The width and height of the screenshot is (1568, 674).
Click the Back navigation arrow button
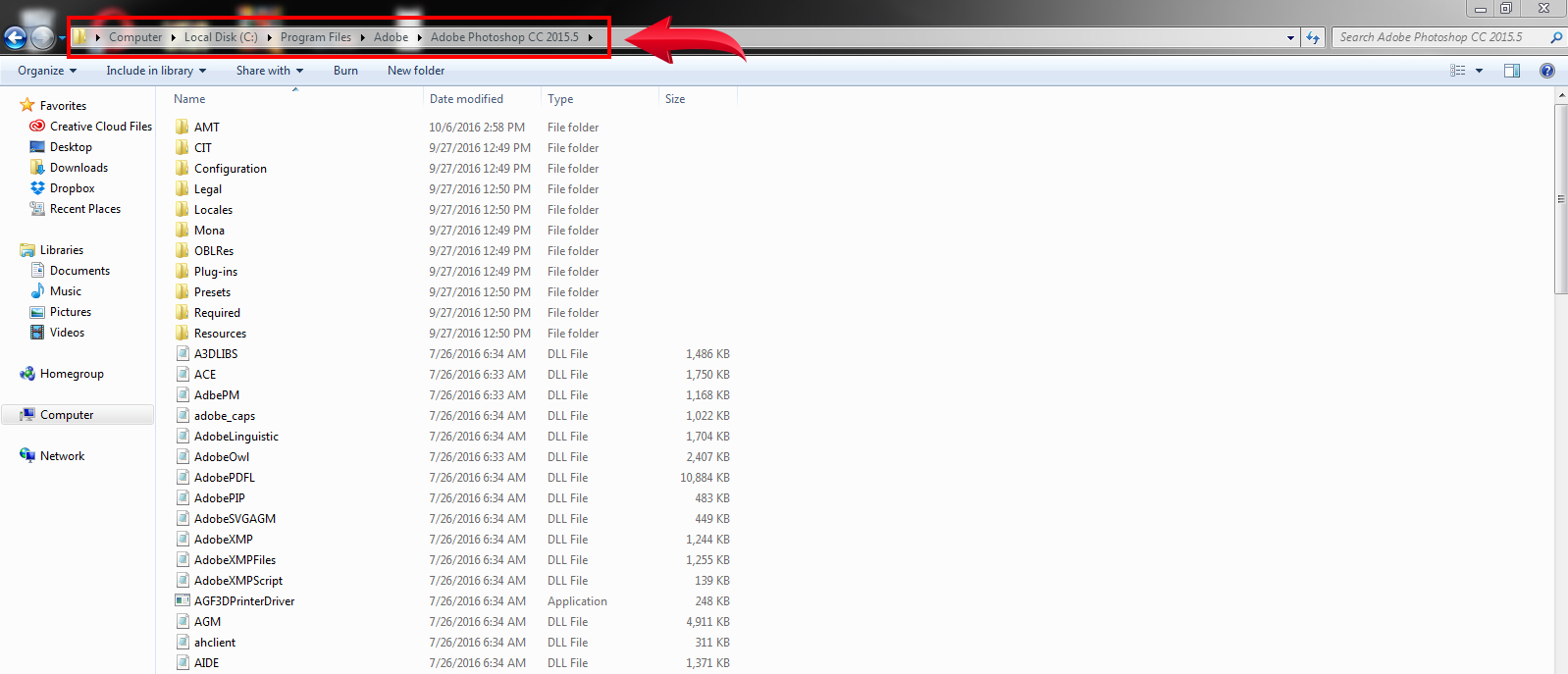[16, 37]
